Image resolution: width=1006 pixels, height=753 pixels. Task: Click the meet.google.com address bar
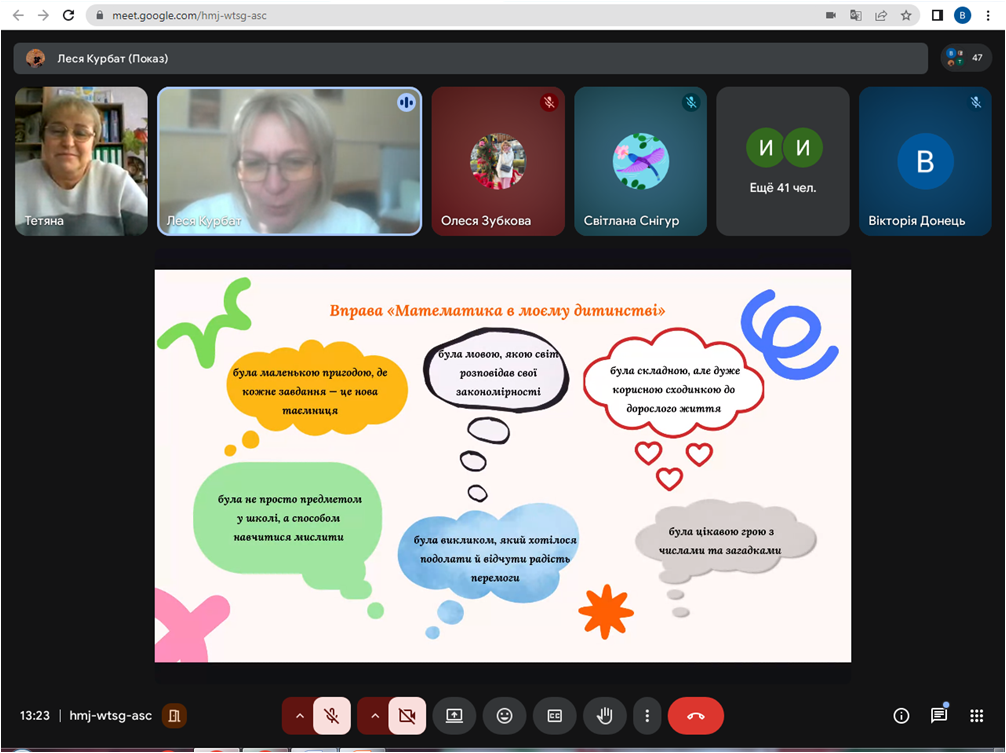(x=450, y=16)
